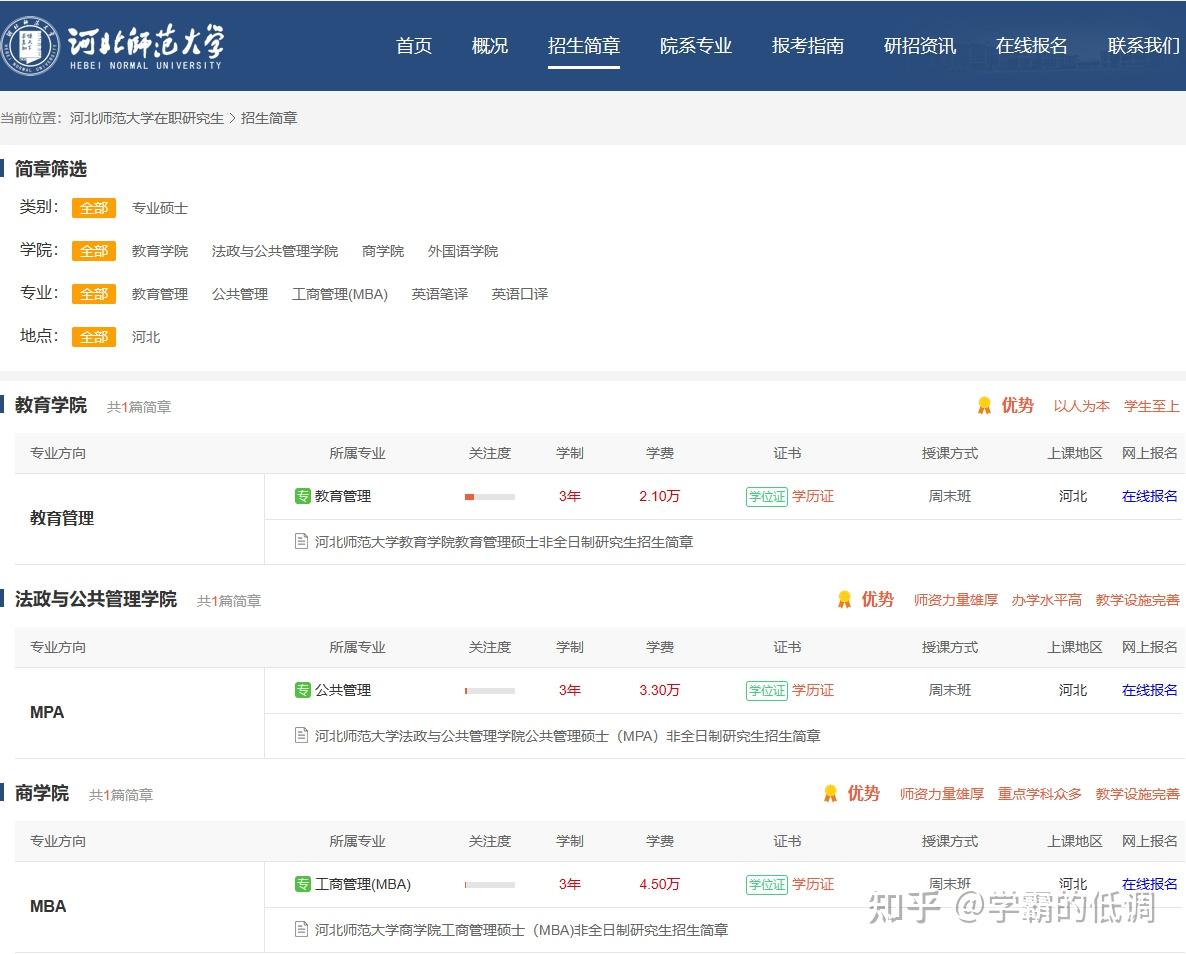This screenshot has width=1186, height=954.
Task: Click 学位证 badge in 公共管理 row
Action: click(x=767, y=690)
